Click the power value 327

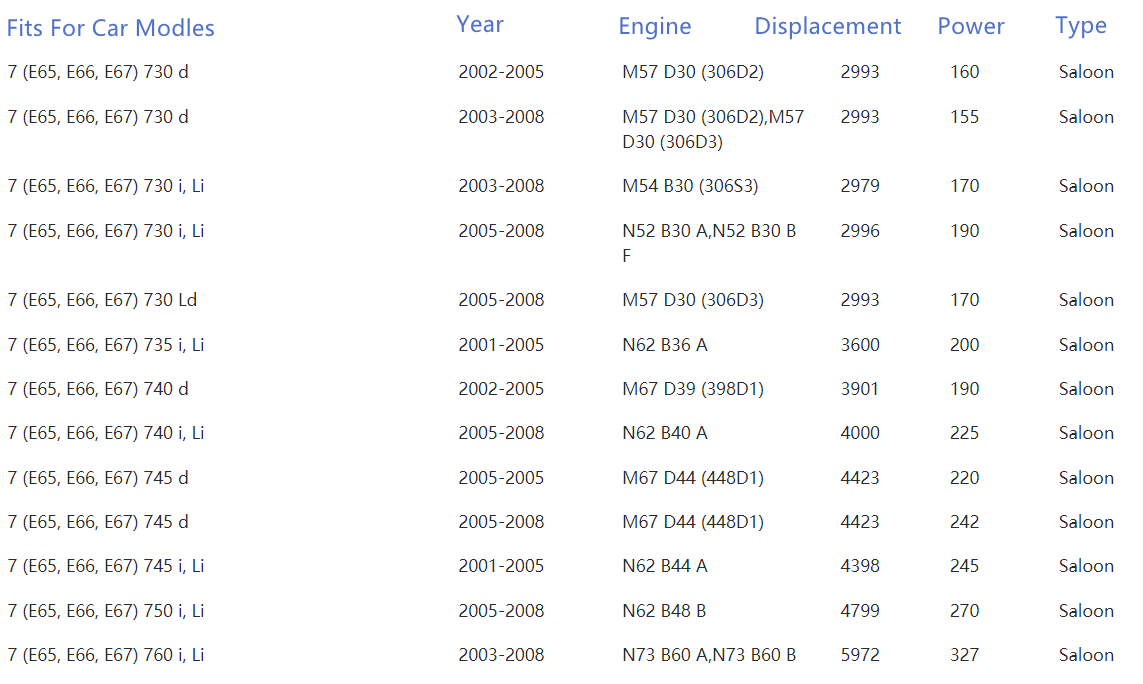(964, 655)
